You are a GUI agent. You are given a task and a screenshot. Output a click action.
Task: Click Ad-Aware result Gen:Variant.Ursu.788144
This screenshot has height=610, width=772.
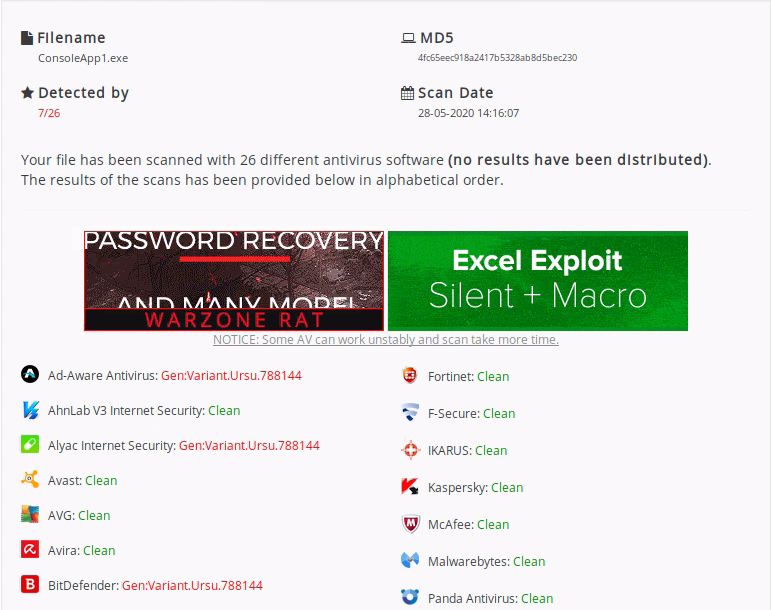click(231, 376)
